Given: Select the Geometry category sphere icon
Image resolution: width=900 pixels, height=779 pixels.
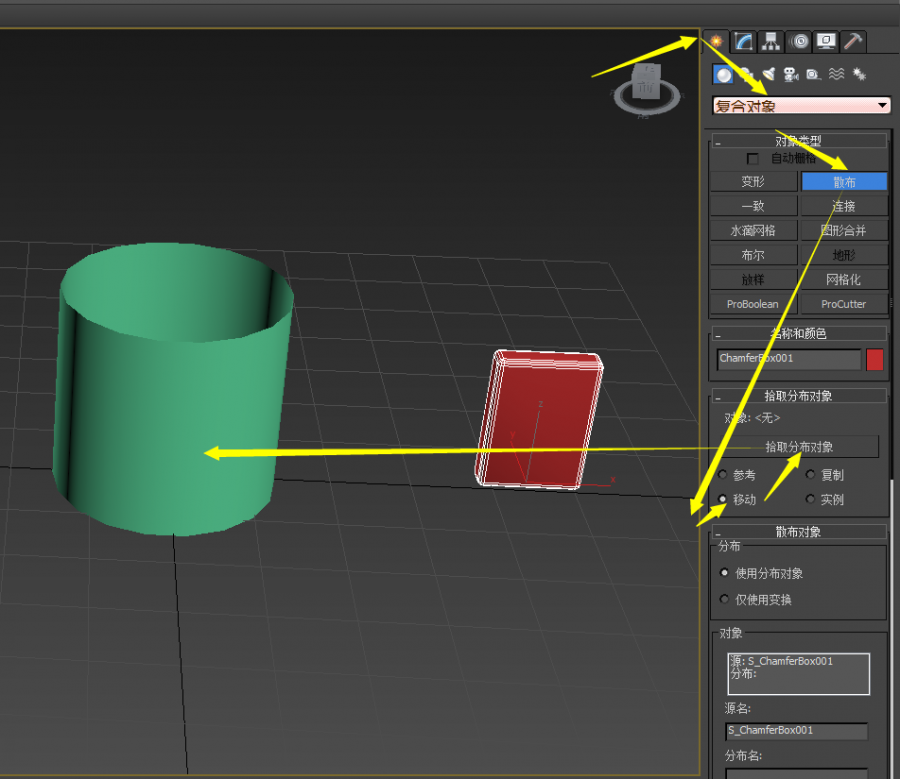Looking at the screenshot, I should click(723, 74).
